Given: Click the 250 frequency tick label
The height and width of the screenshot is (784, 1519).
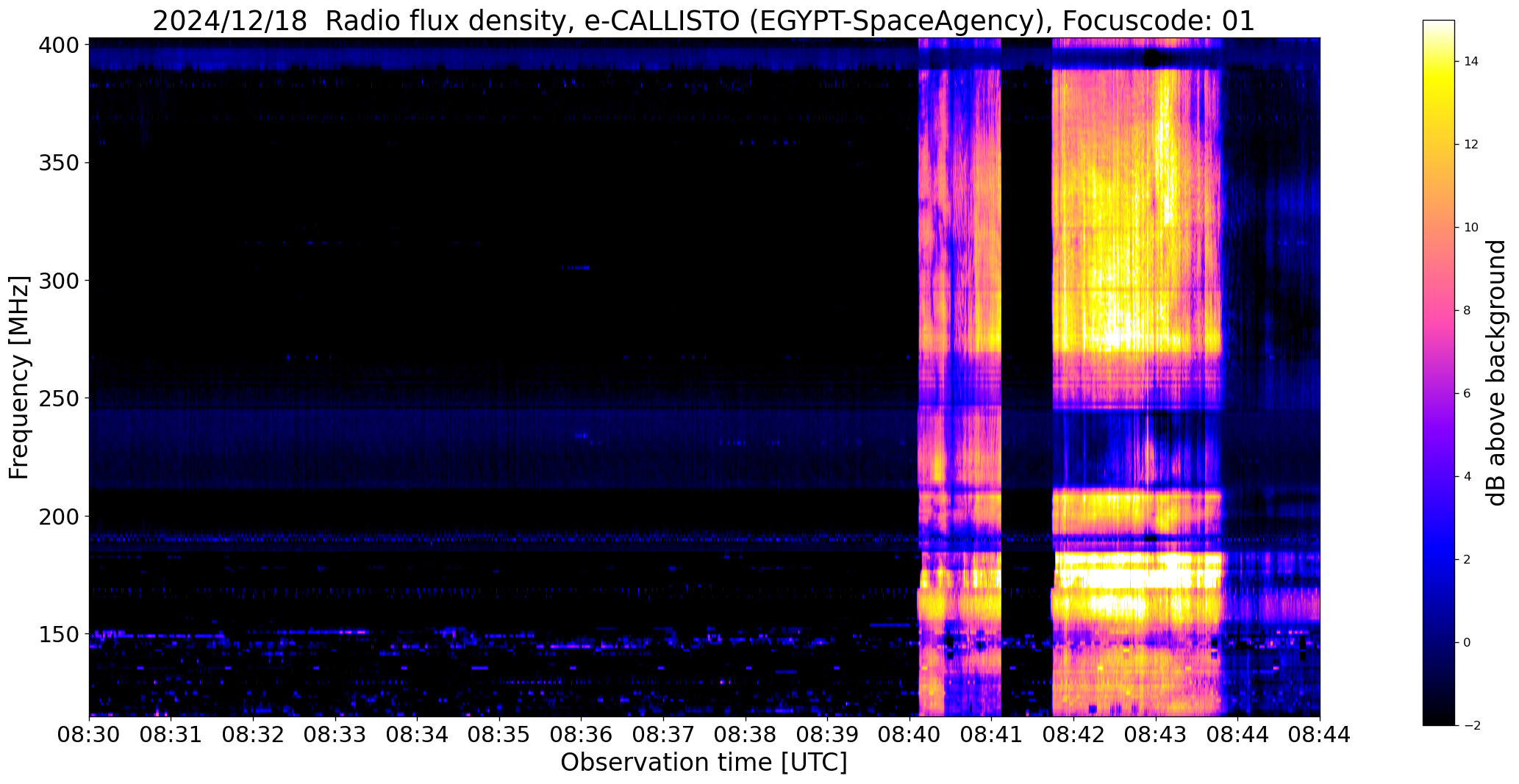Looking at the screenshot, I should pos(58,398).
